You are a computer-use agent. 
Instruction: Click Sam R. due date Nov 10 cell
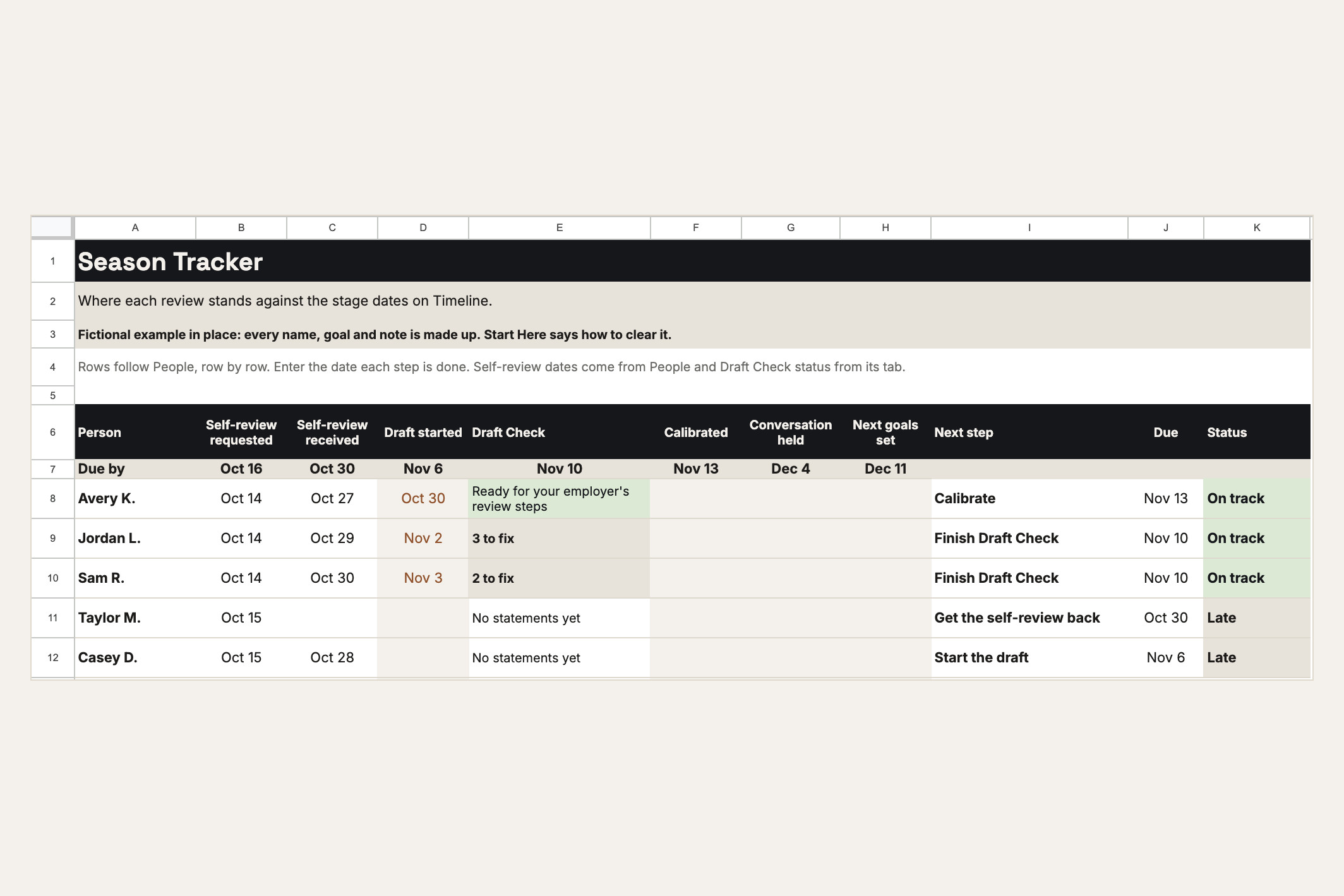[x=1166, y=578]
